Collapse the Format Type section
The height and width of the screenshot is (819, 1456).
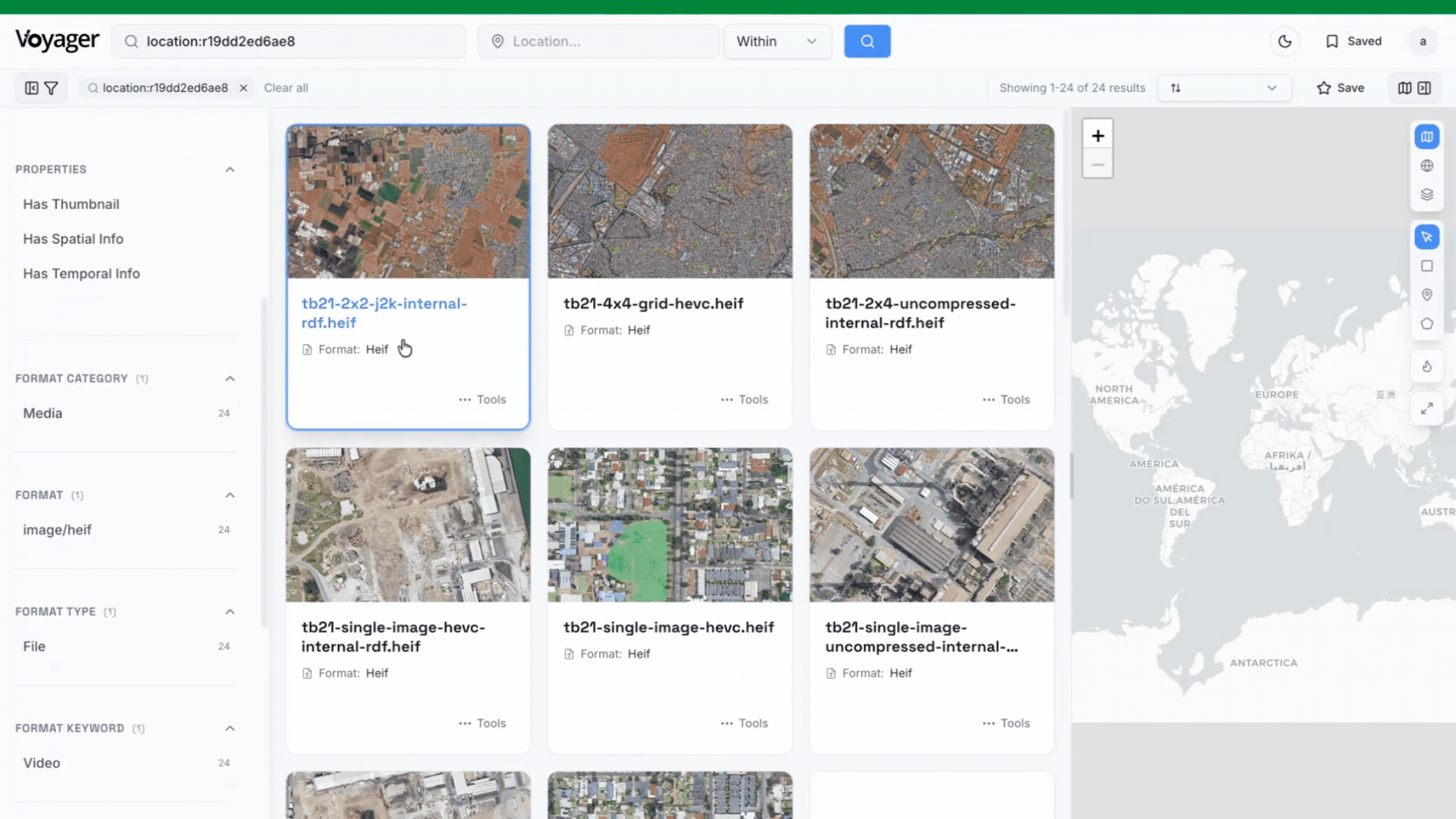[x=230, y=612]
